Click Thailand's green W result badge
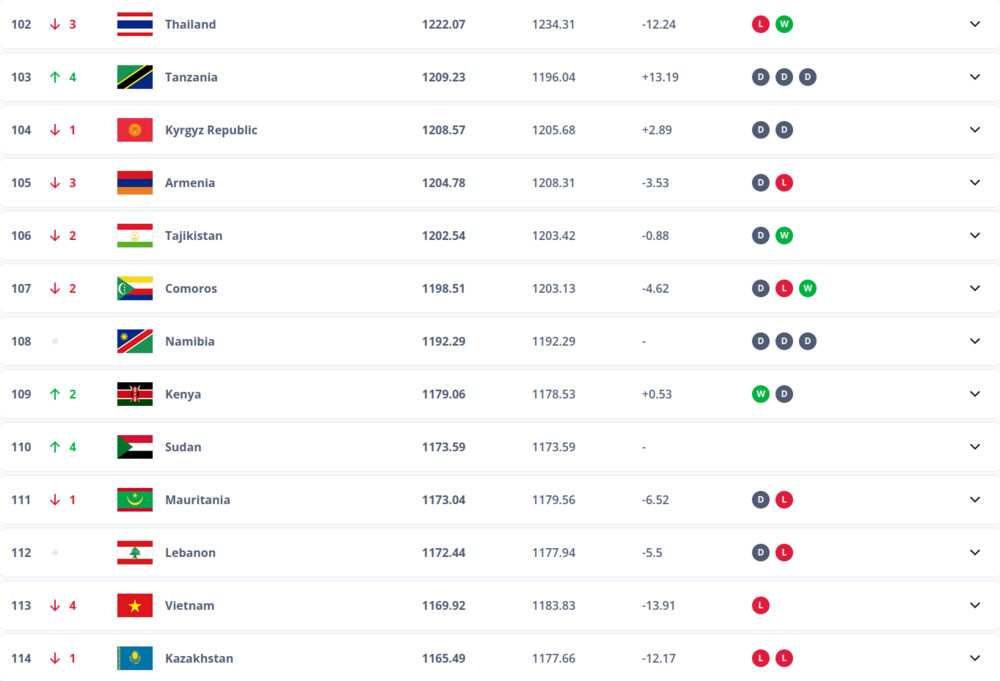This screenshot has width=1000, height=681. (x=784, y=24)
